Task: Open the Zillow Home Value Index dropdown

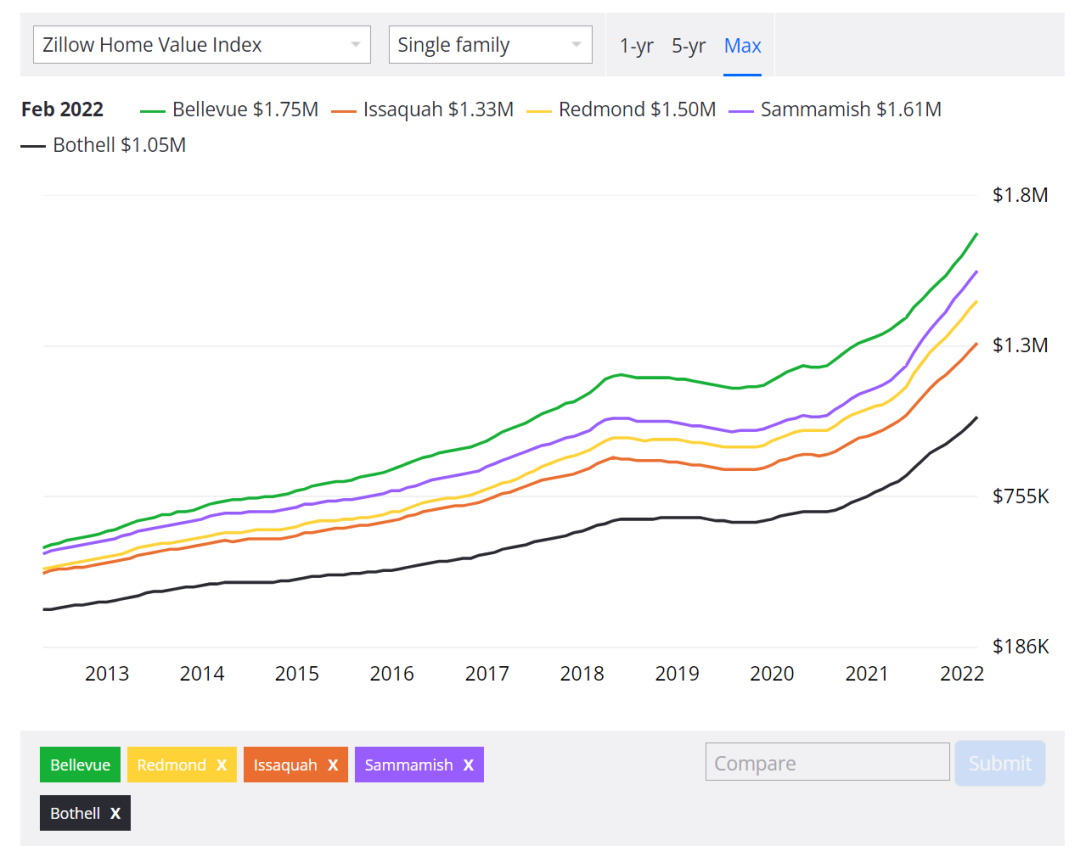Action: click(202, 45)
